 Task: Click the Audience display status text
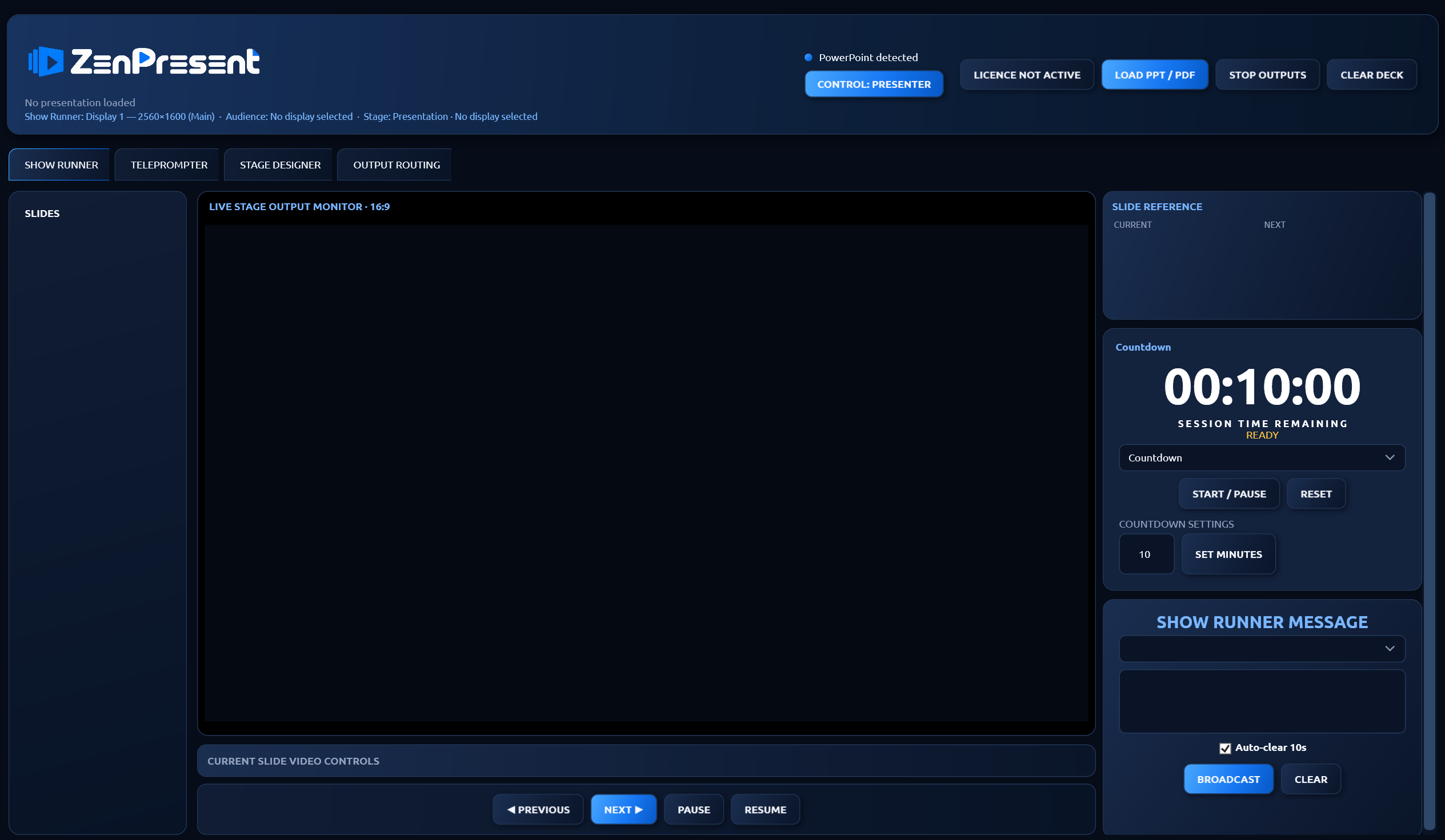click(289, 116)
